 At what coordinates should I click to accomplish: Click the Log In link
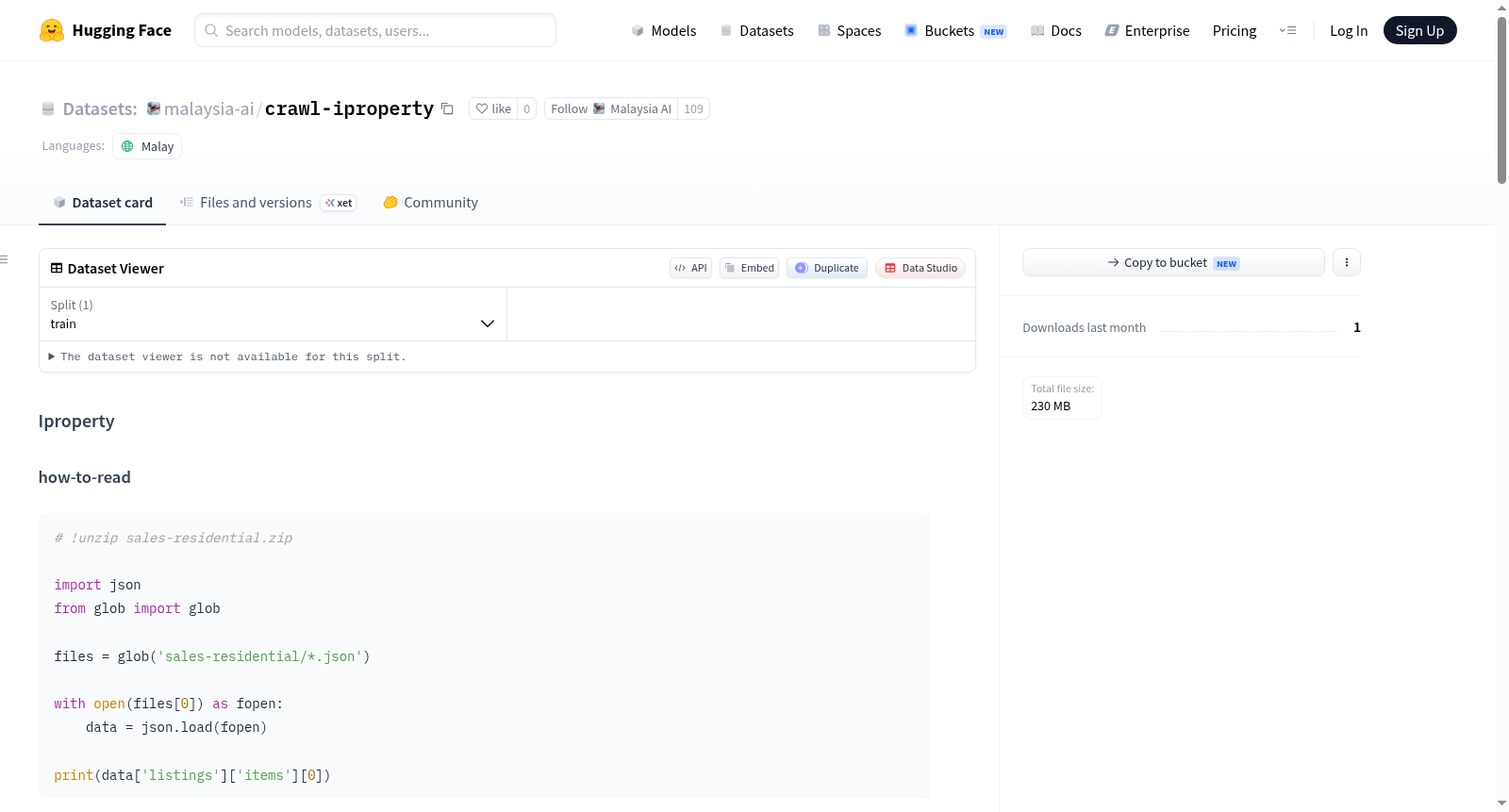(x=1349, y=30)
